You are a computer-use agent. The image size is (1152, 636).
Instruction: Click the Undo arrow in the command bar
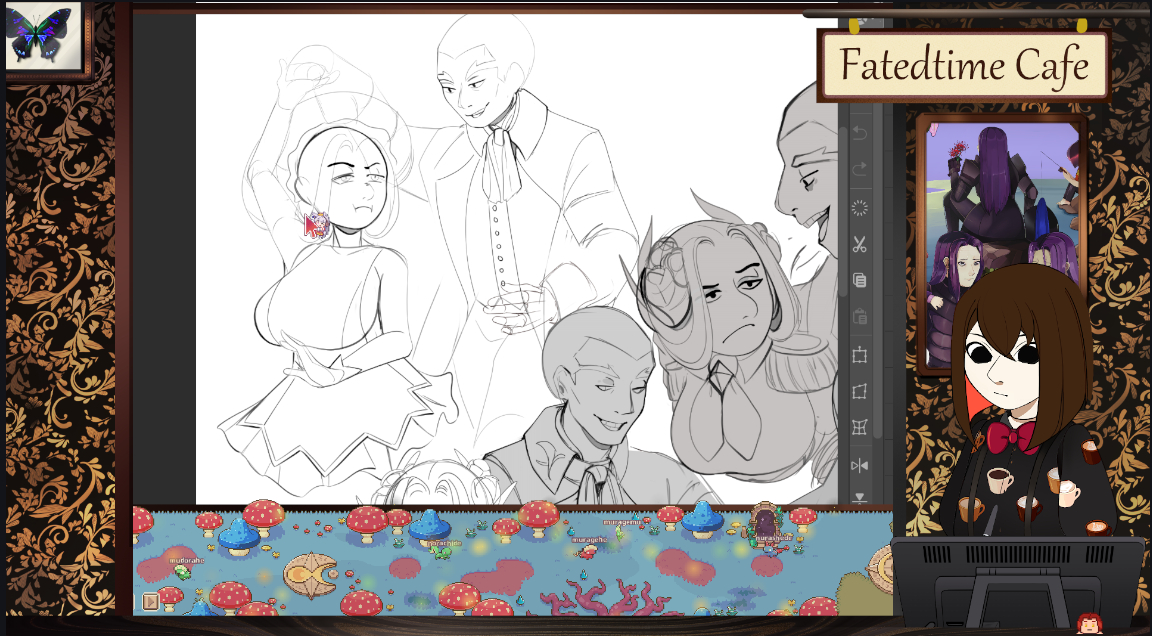(x=859, y=134)
